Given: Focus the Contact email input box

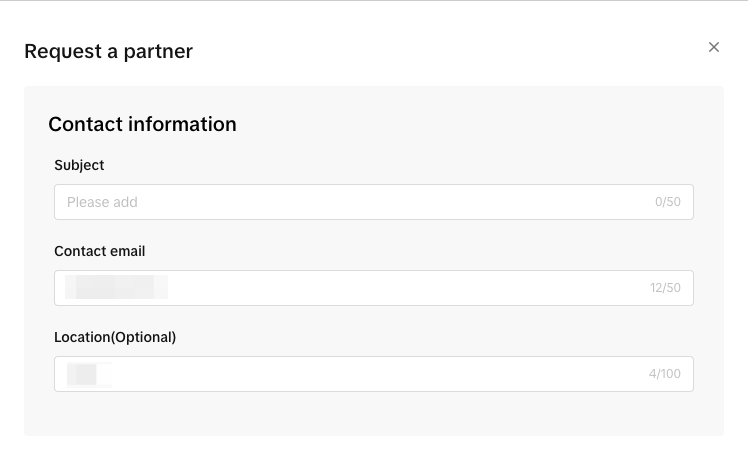Looking at the screenshot, I should click(x=400, y=288).
